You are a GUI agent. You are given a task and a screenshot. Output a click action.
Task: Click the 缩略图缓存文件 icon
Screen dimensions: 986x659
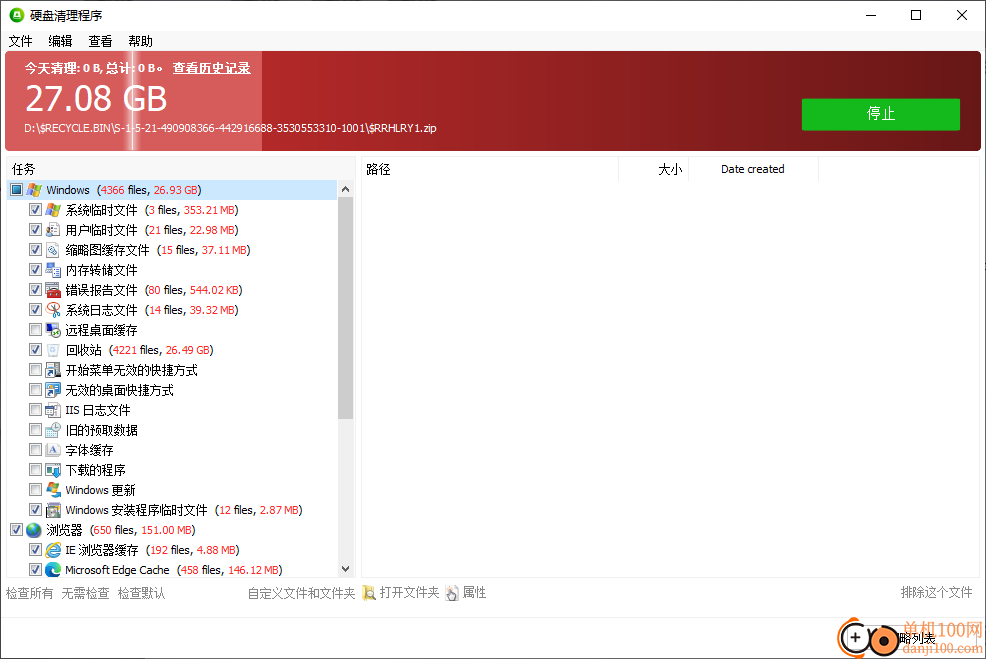pos(53,250)
